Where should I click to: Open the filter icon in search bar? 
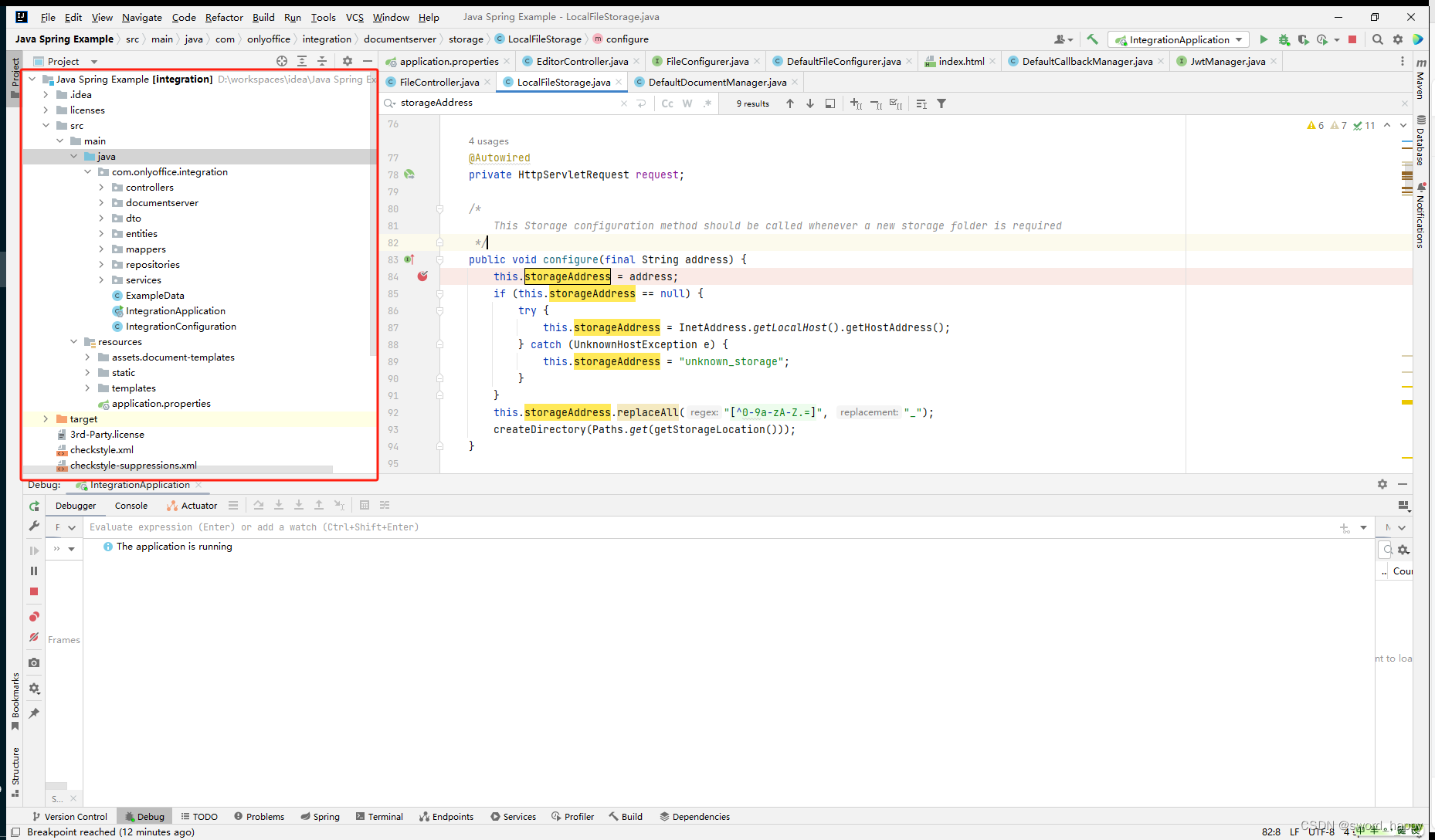point(941,103)
